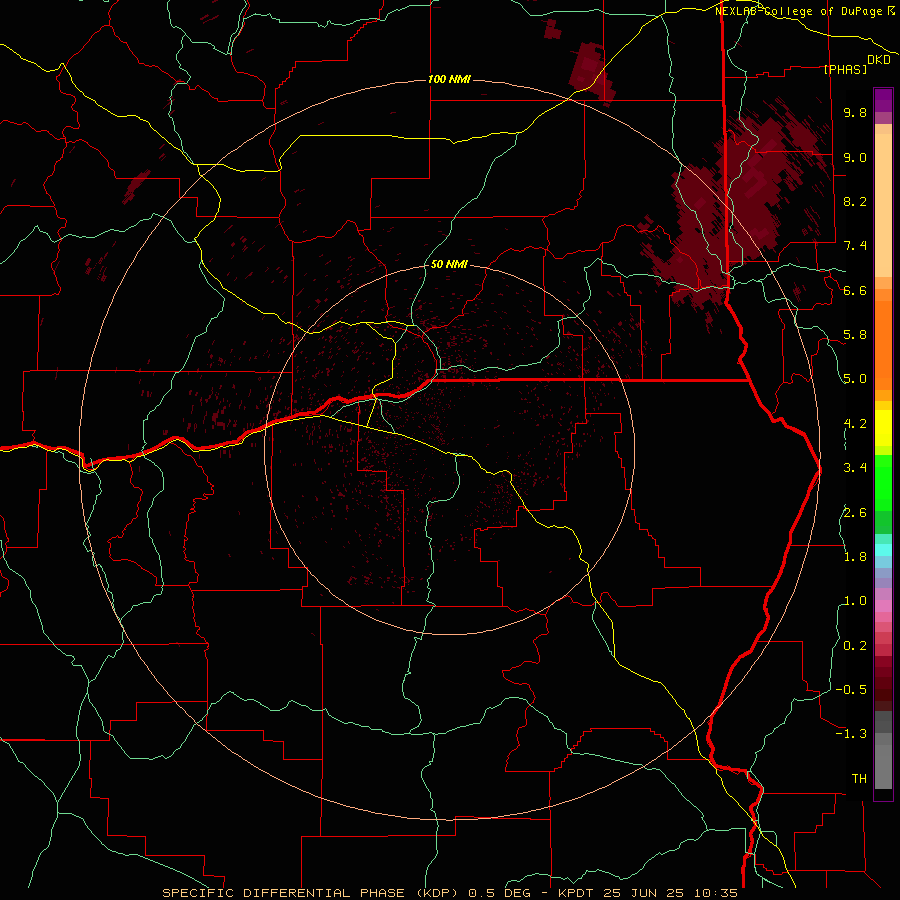Viewport: 900px width, 900px height.
Task: Click the DKD label above the color scale
Action: point(878,60)
